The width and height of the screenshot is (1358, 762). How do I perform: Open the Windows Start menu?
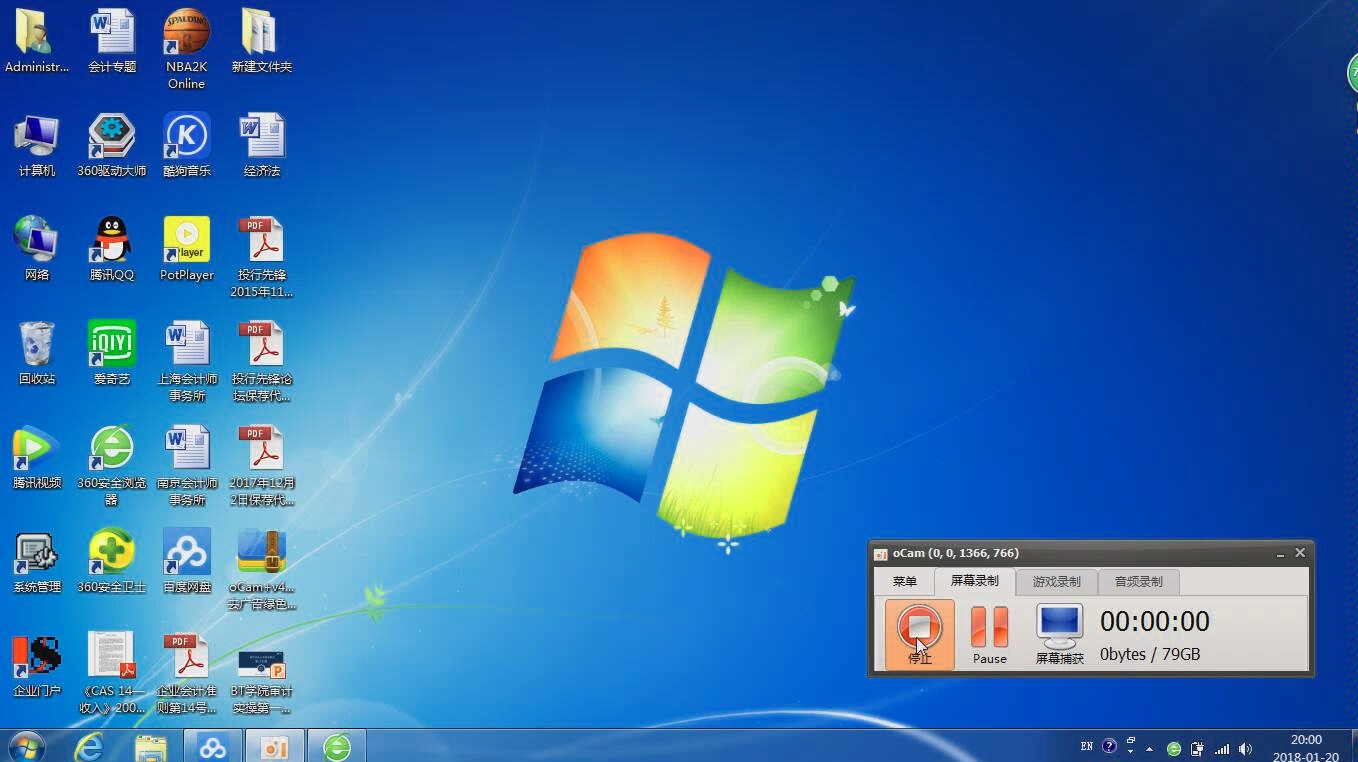(x=25, y=746)
